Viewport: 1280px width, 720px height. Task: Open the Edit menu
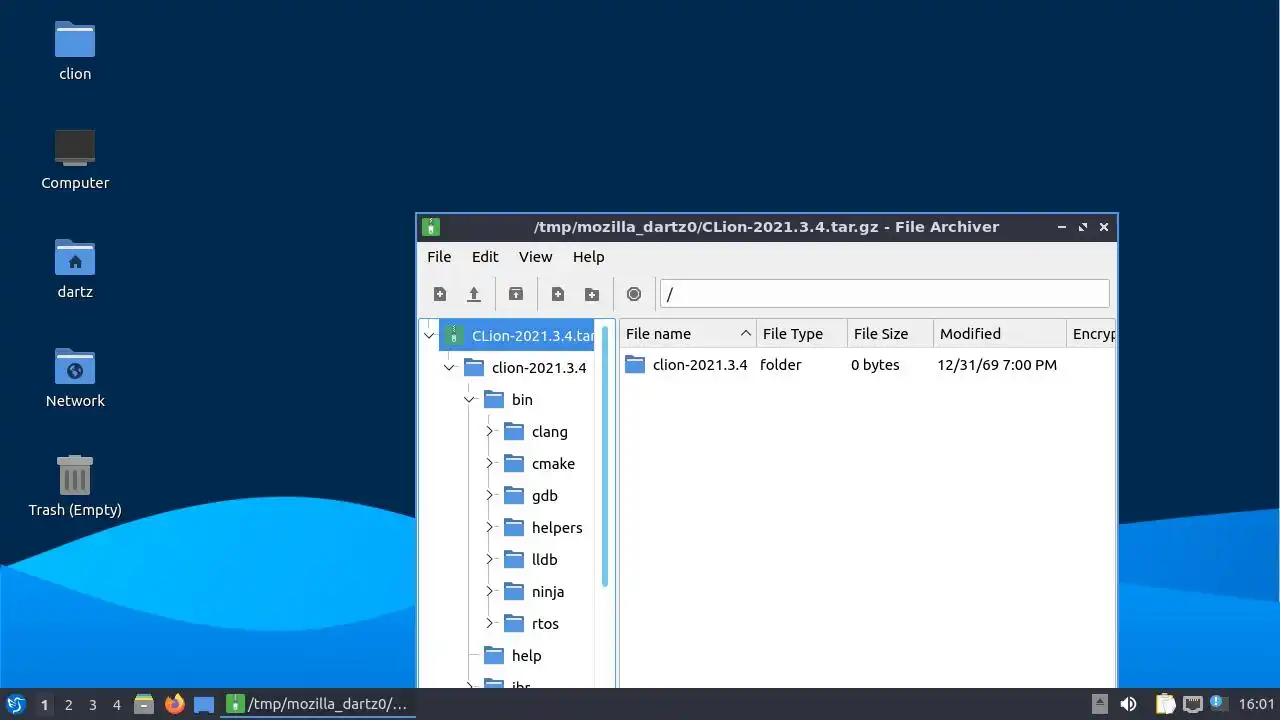485,257
